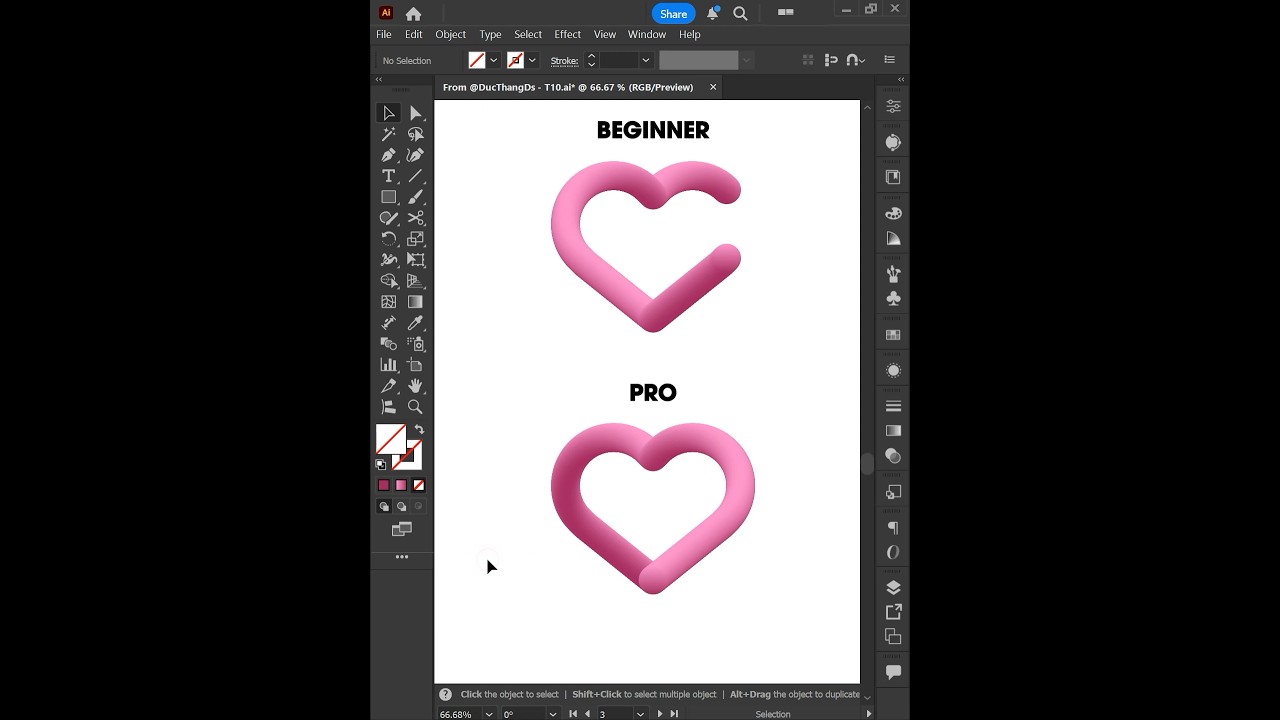Viewport: 1280px width, 720px height.
Task: Open the notifications bell
Action: [x=713, y=14]
